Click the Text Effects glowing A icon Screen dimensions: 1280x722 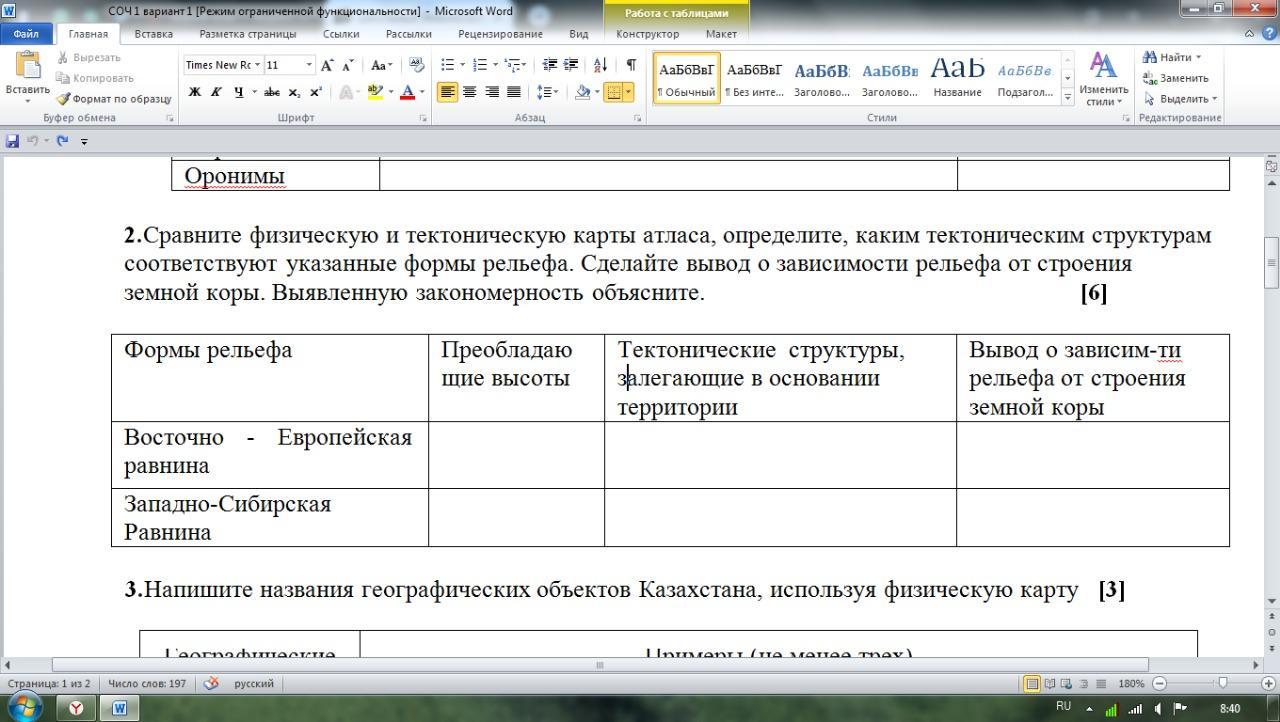point(344,92)
